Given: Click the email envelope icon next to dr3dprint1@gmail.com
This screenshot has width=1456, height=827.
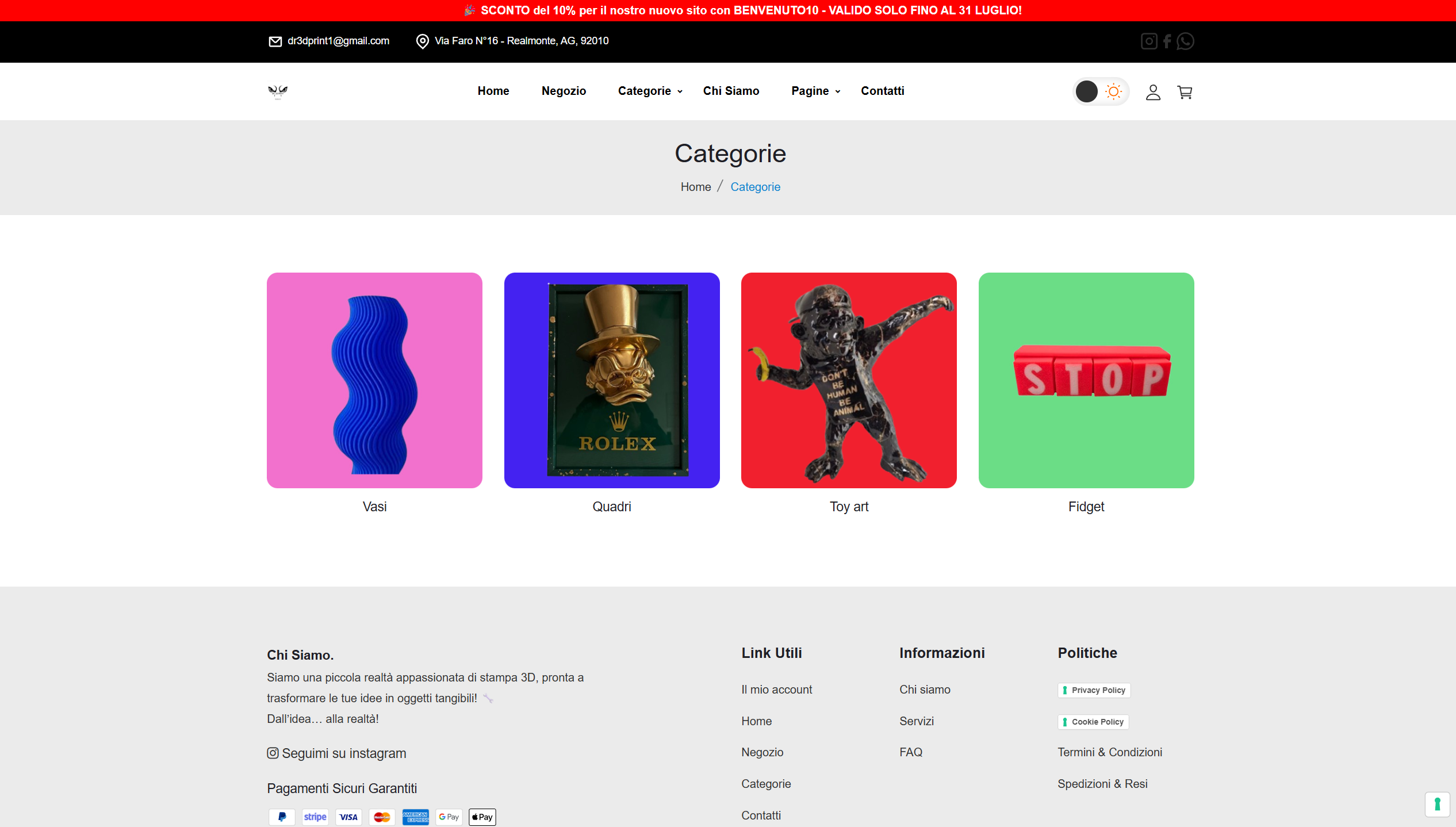Looking at the screenshot, I should click(x=275, y=41).
